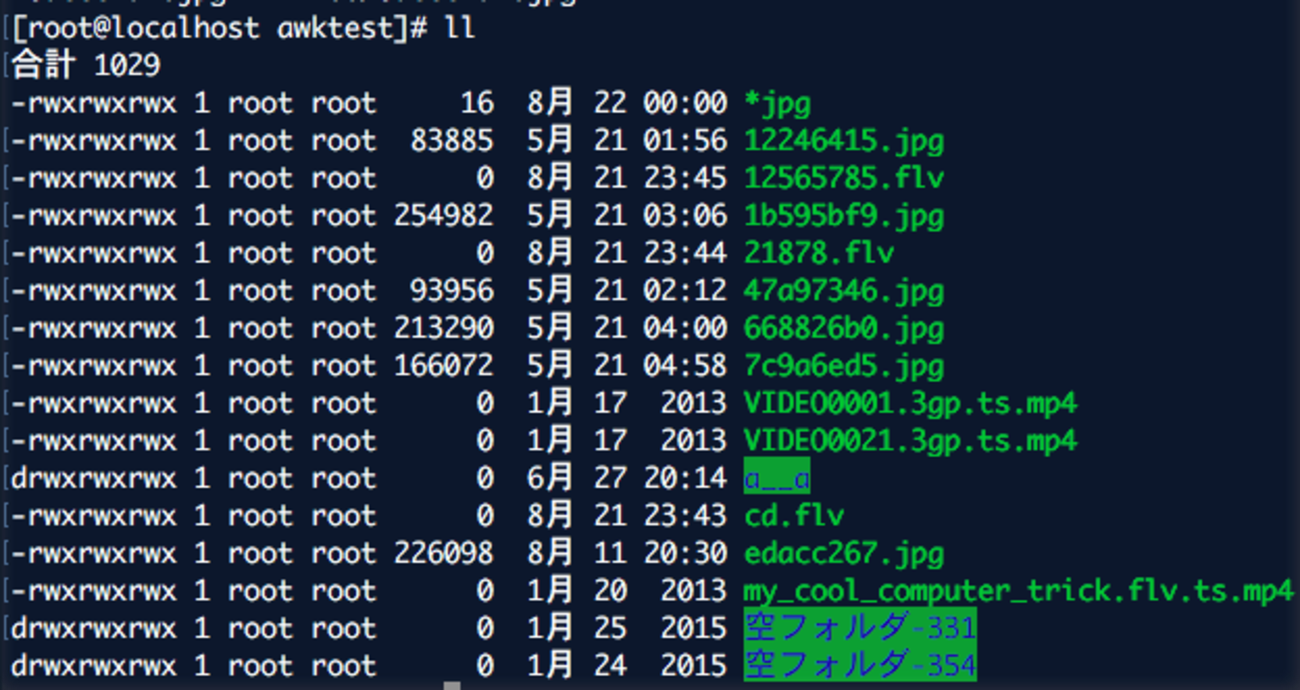Viewport: 1300px width, 690px height.
Task: Click the highlighted directory a__a
Action: [777, 479]
